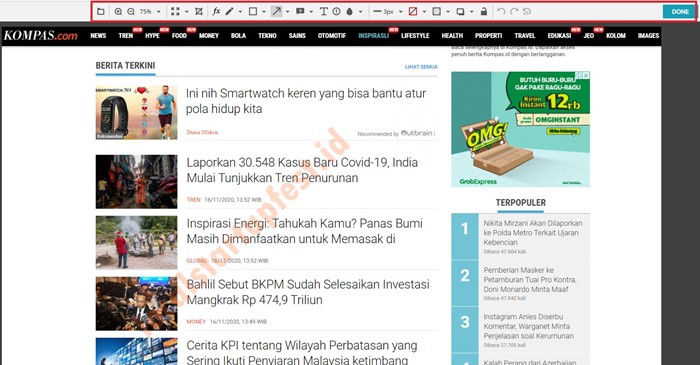Open the fill style box icon
700x365 pixels.
point(437,12)
